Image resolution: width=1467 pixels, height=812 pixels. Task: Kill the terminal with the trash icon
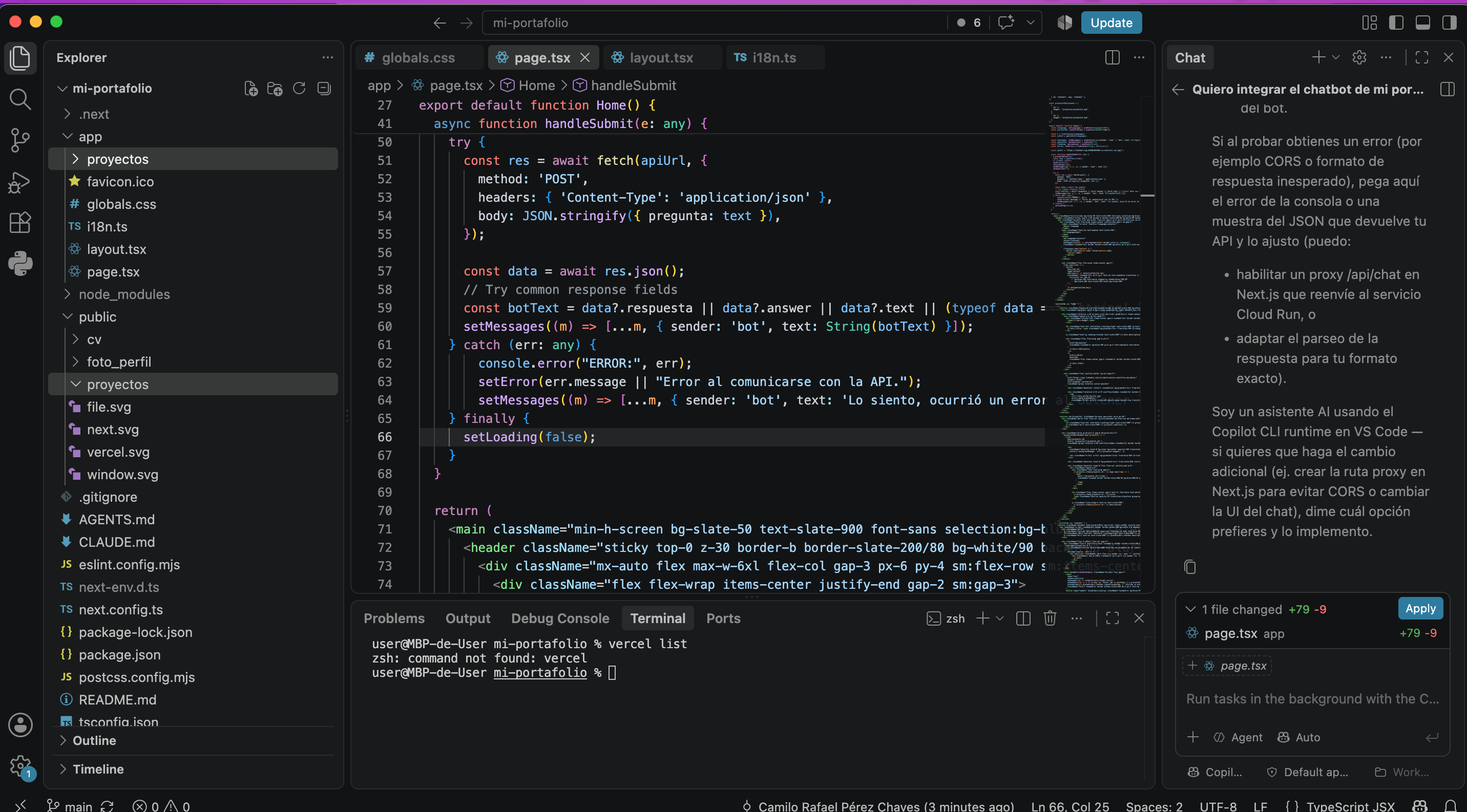pyautogui.click(x=1050, y=618)
